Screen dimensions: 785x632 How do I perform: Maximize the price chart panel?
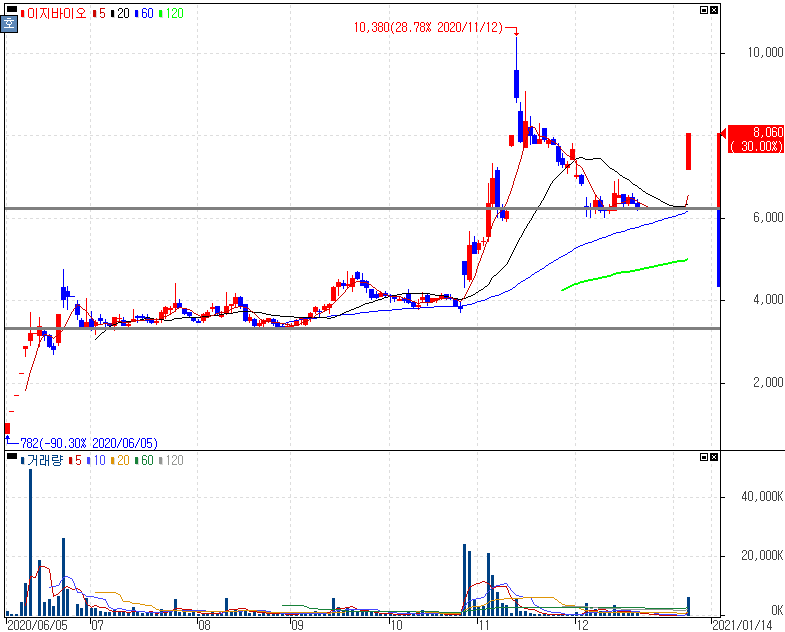[x=704, y=10]
